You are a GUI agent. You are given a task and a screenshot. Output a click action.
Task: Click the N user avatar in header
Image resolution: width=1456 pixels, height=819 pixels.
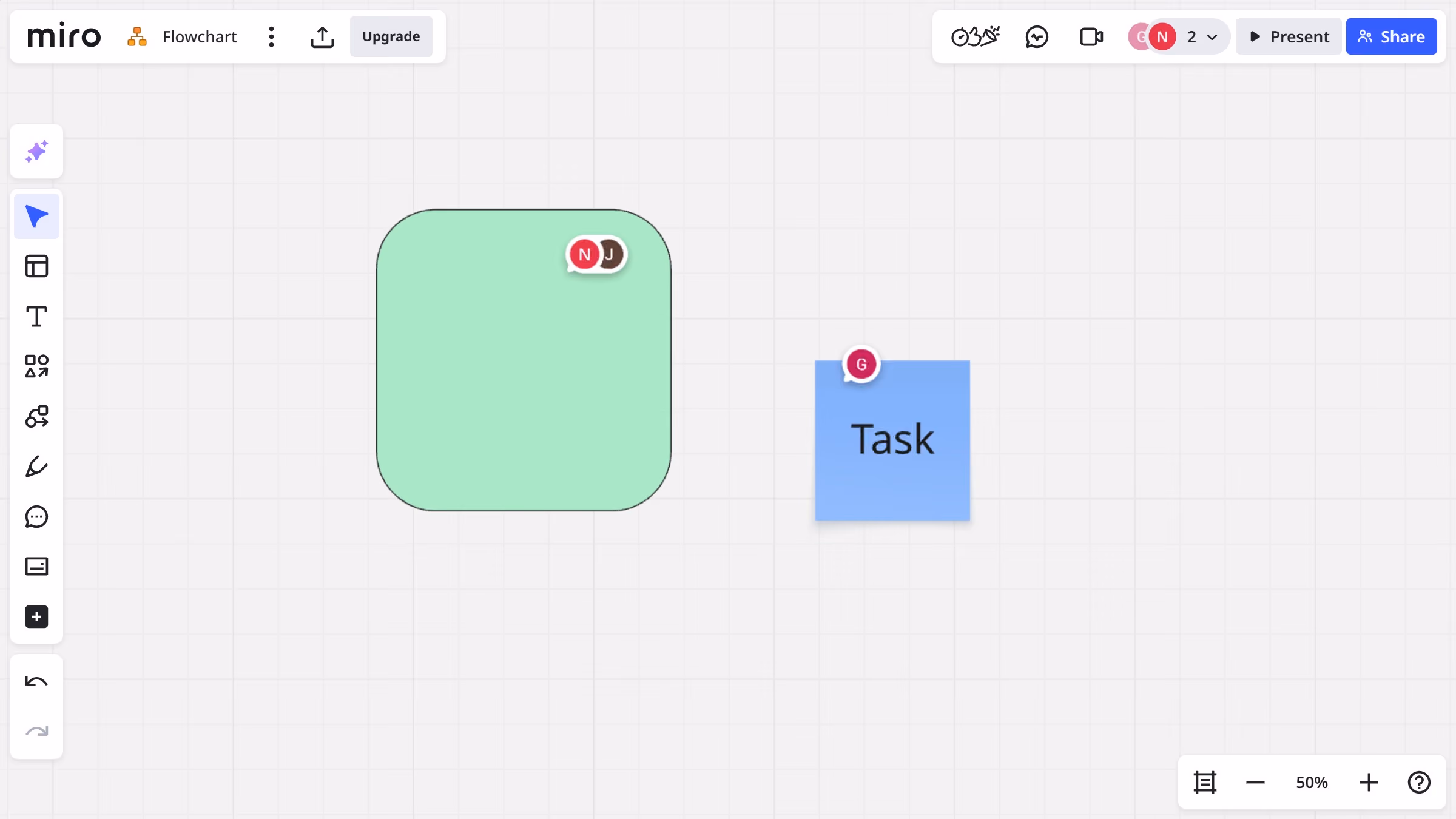(1162, 37)
